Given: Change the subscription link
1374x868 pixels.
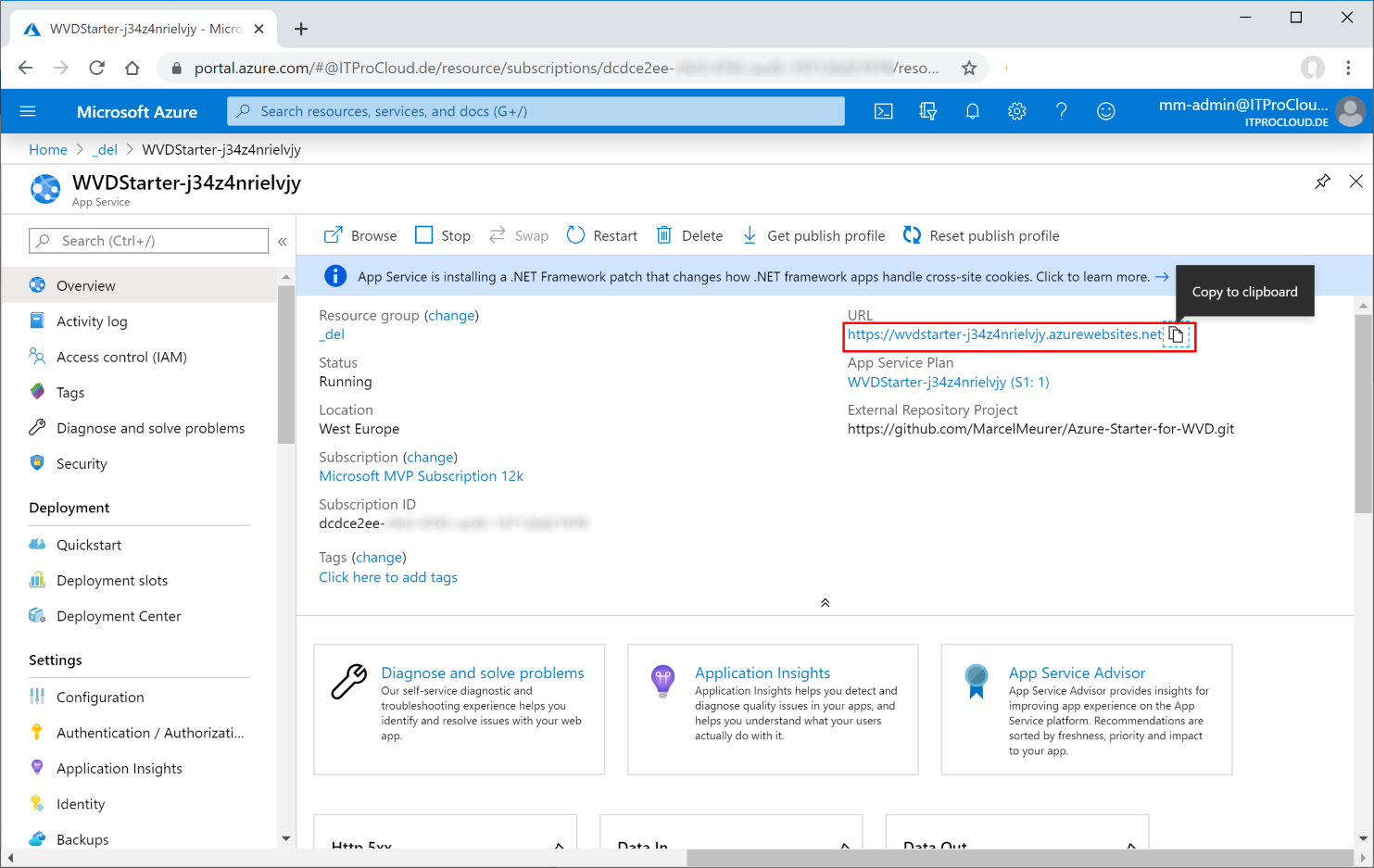Looking at the screenshot, I should point(430,458).
